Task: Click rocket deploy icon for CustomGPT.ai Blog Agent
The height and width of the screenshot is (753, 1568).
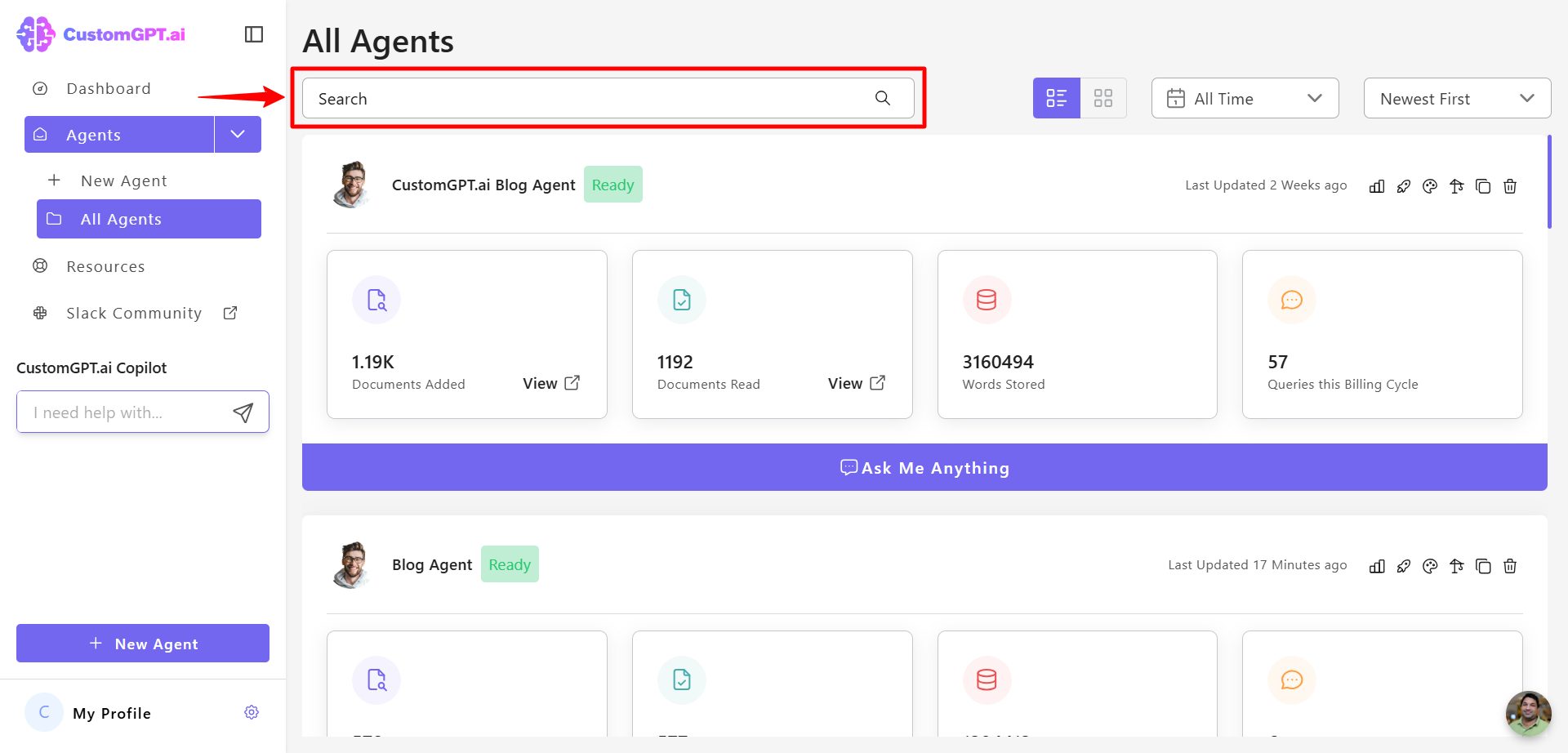Action: 1404,186
